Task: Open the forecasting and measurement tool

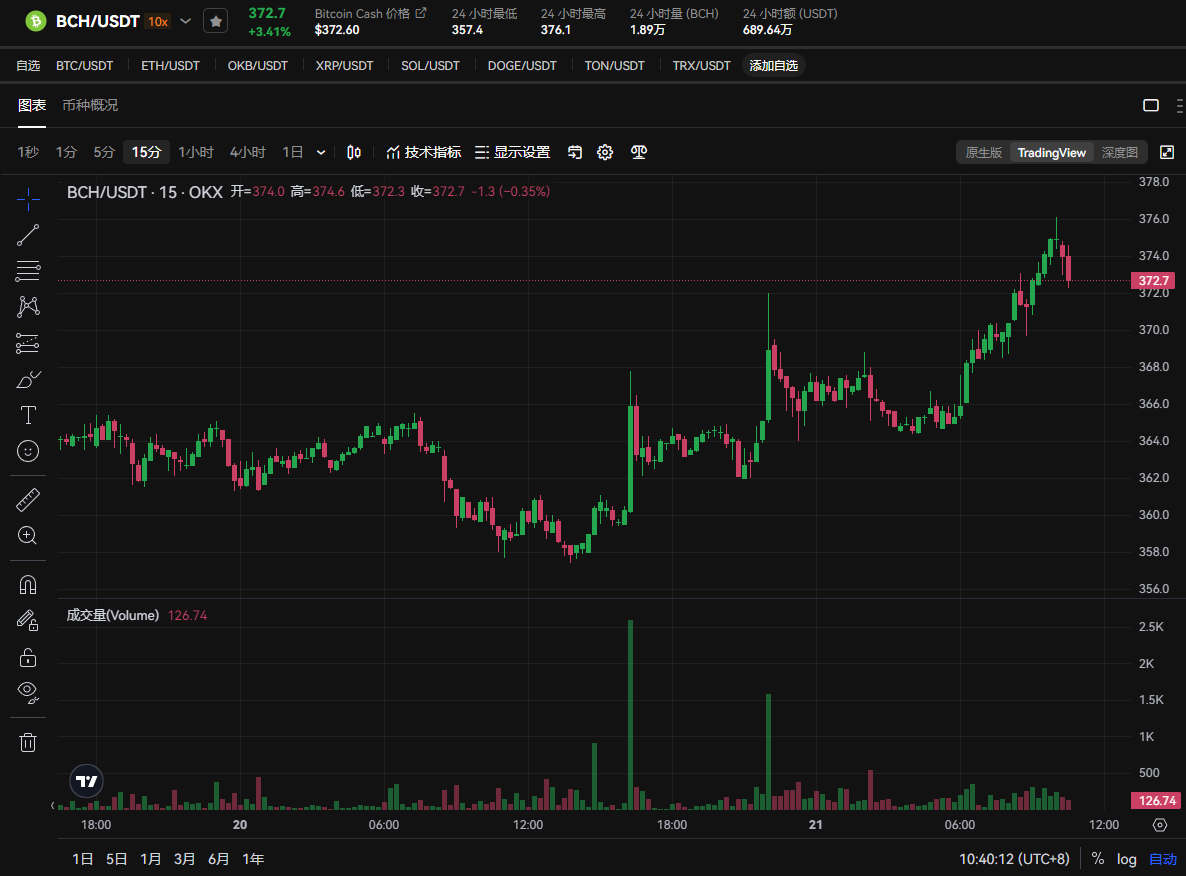Action: (x=28, y=343)
